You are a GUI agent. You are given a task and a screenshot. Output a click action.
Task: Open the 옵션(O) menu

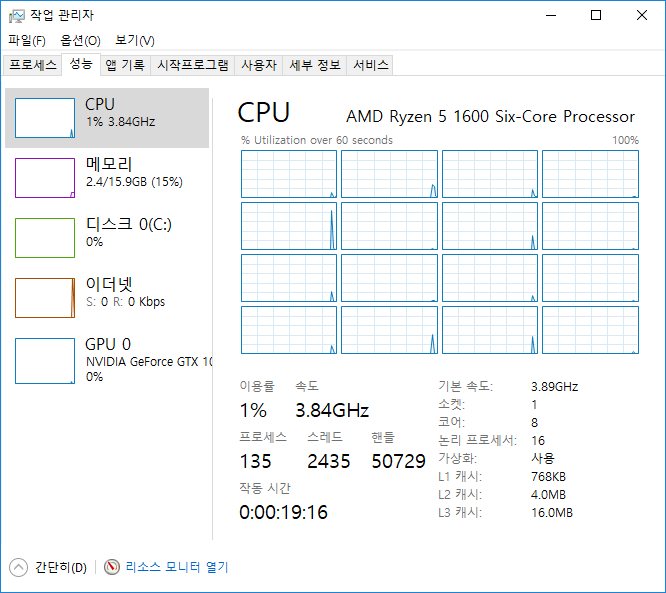(x=80, y=41)
